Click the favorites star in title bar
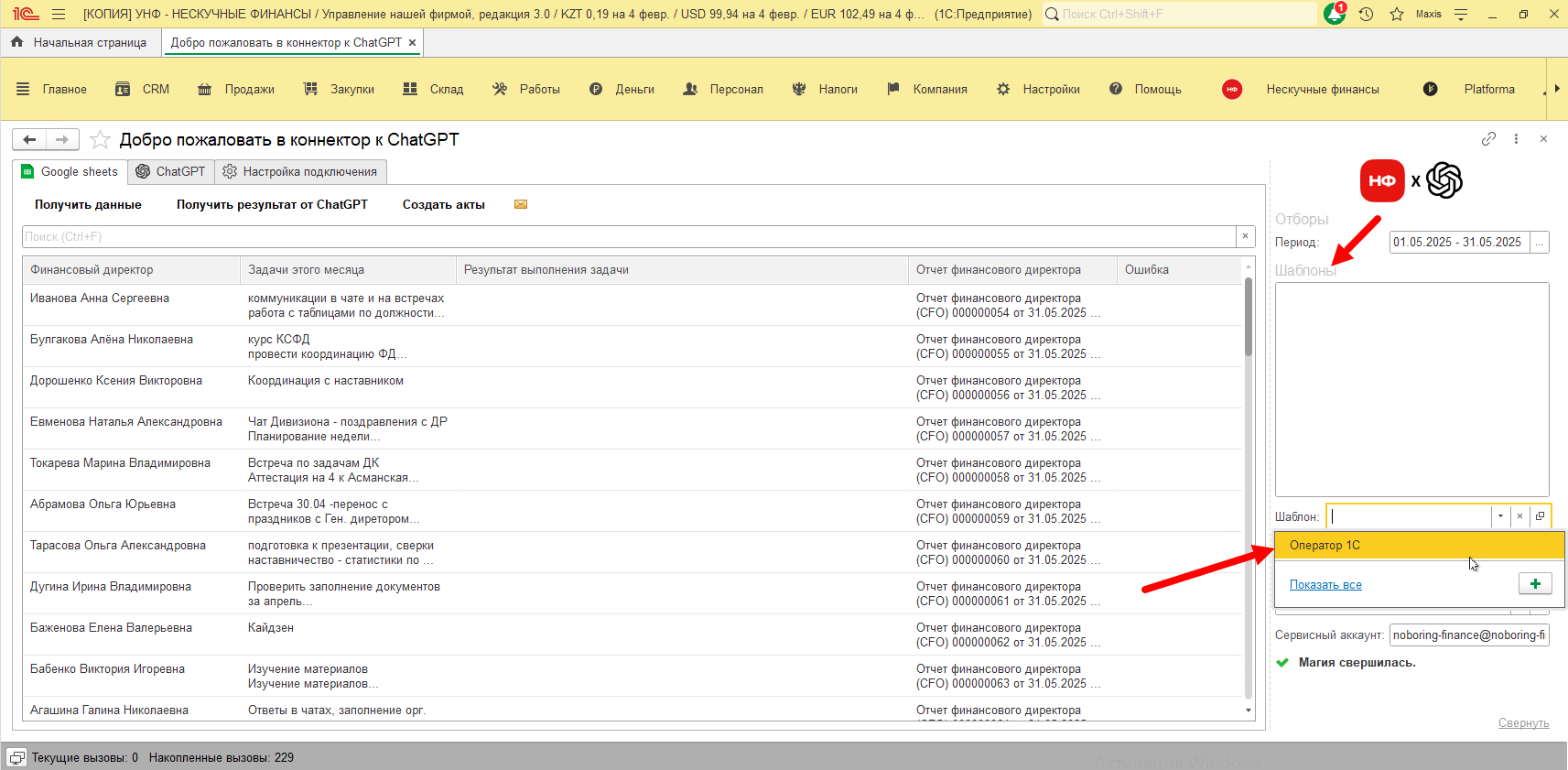The height and width of the screenshot is (770, 1568). 1397,15
